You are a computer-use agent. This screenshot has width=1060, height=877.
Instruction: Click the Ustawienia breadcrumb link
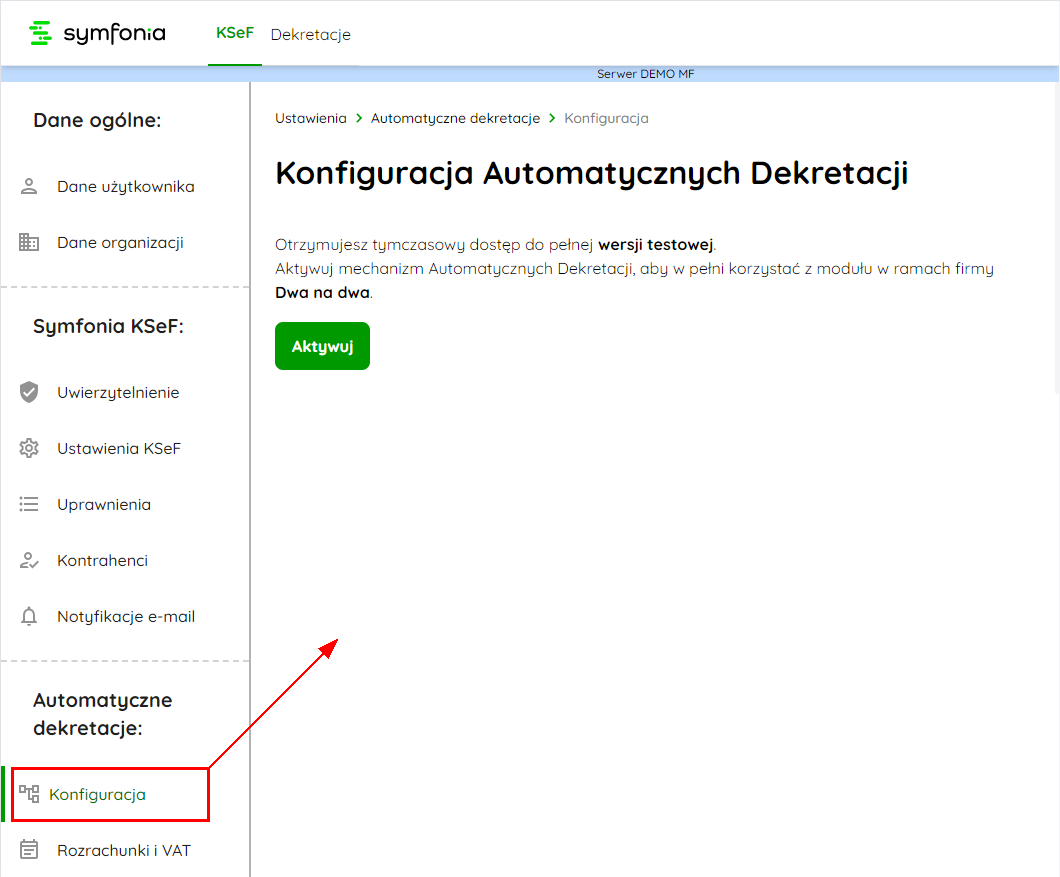click(x=311, y=118)
